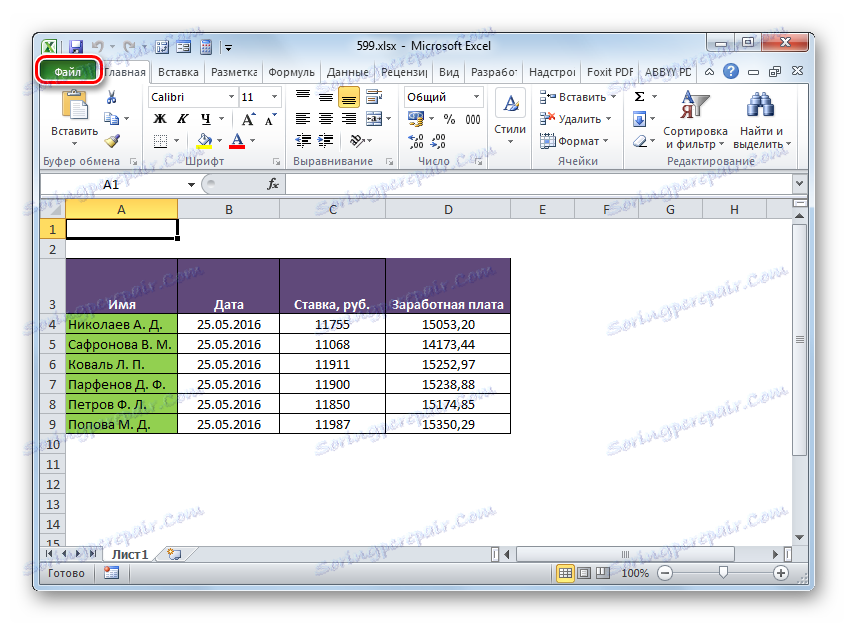Decrease font size with small A icon
848x624 pixels.
270,119
